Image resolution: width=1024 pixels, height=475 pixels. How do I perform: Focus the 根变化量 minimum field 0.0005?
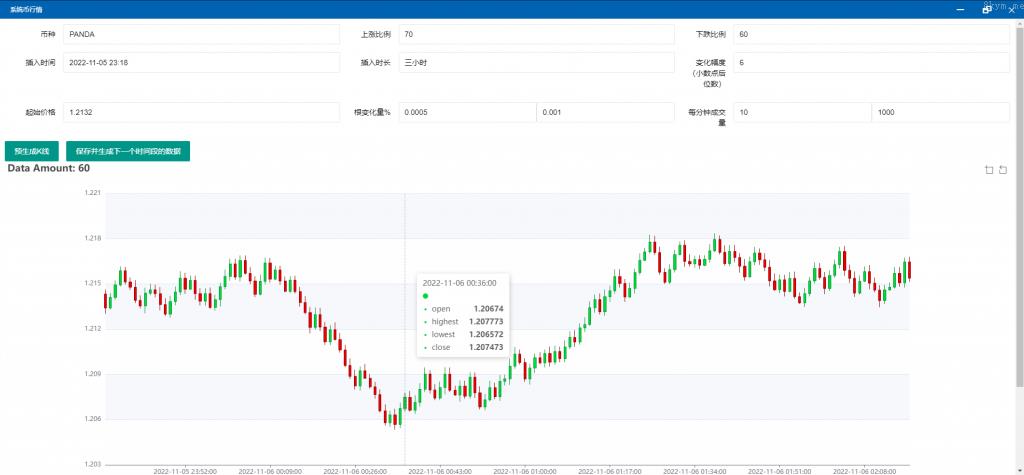pyautogui.click(x=466, y=112)
